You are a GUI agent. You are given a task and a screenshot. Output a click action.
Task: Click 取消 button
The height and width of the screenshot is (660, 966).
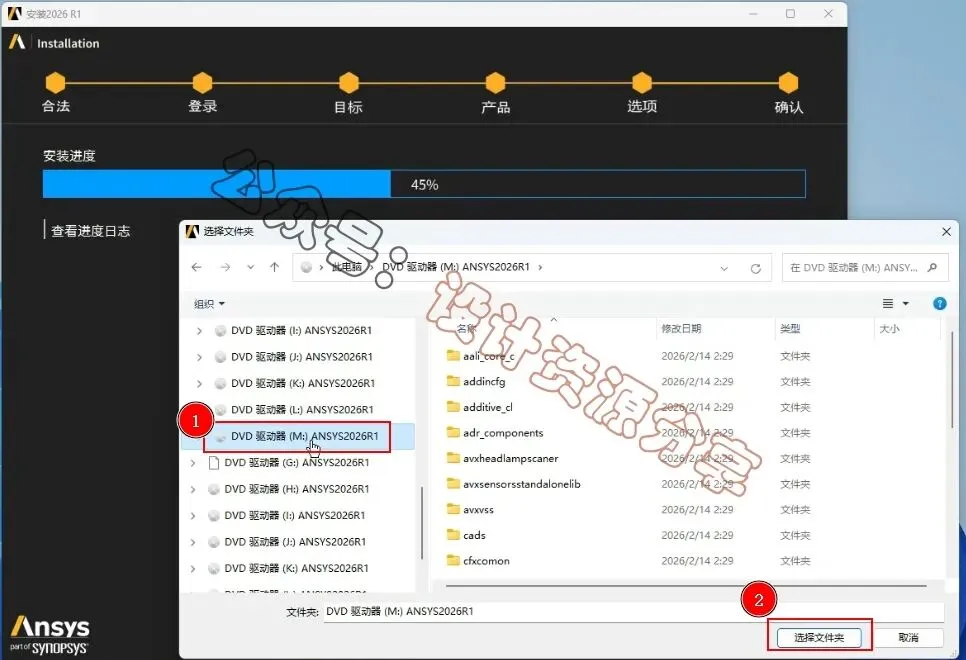[908, 637]
